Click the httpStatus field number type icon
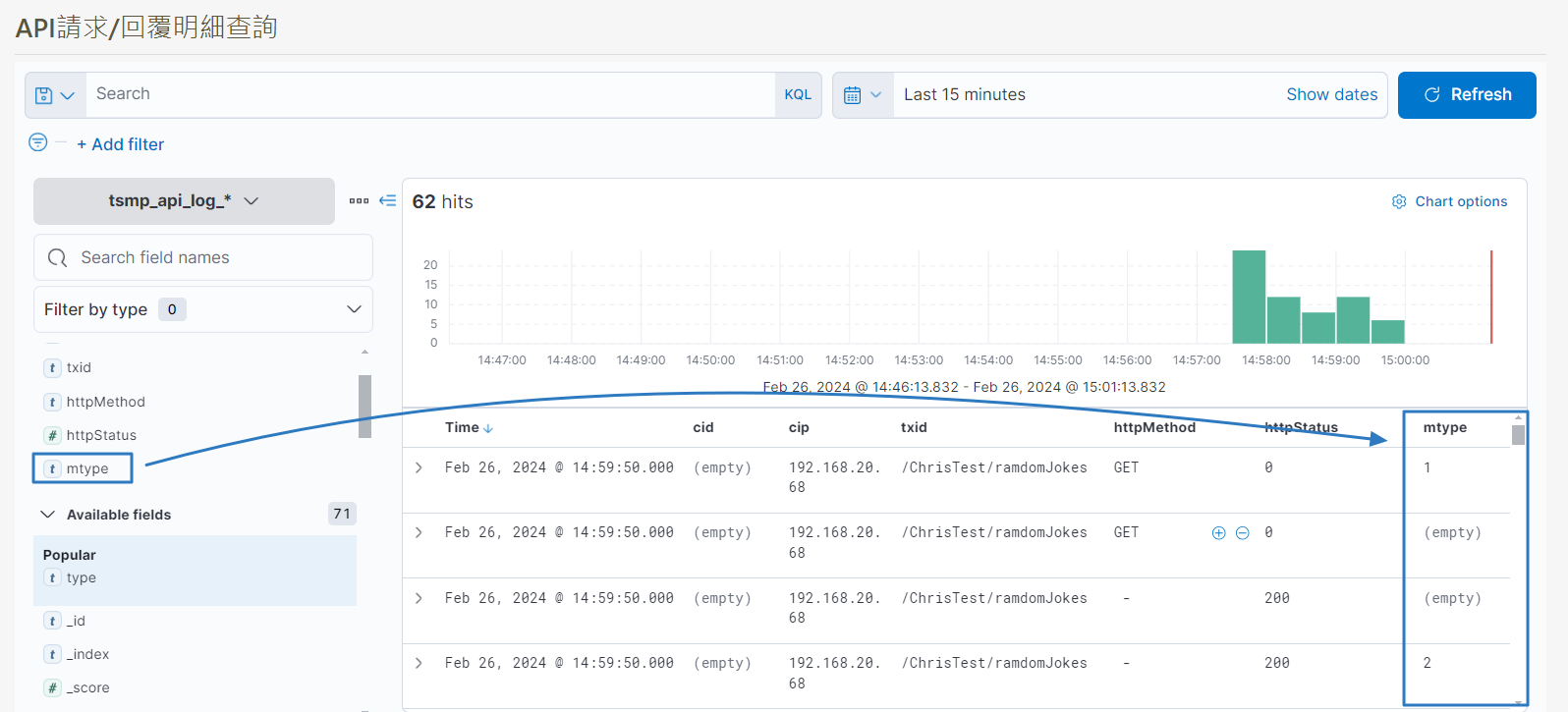1568x712 pixels. tap(52, 435)
